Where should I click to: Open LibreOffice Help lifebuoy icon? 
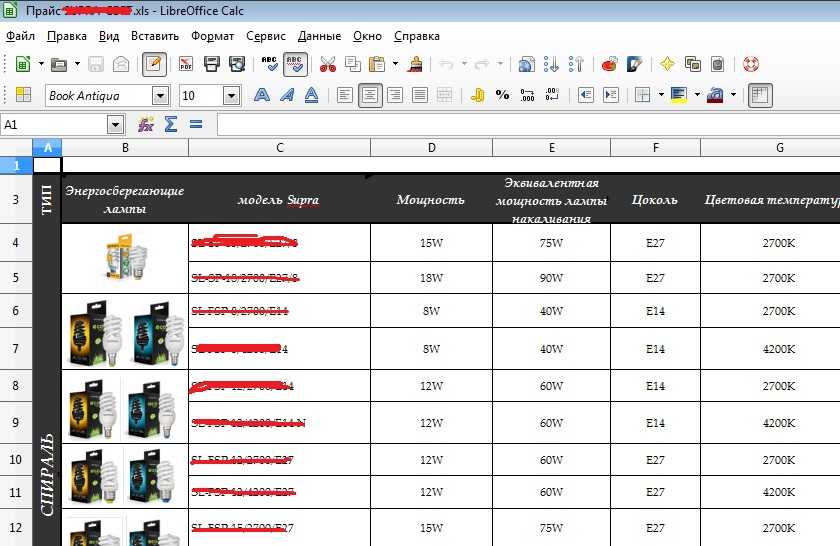pos(751,65)
